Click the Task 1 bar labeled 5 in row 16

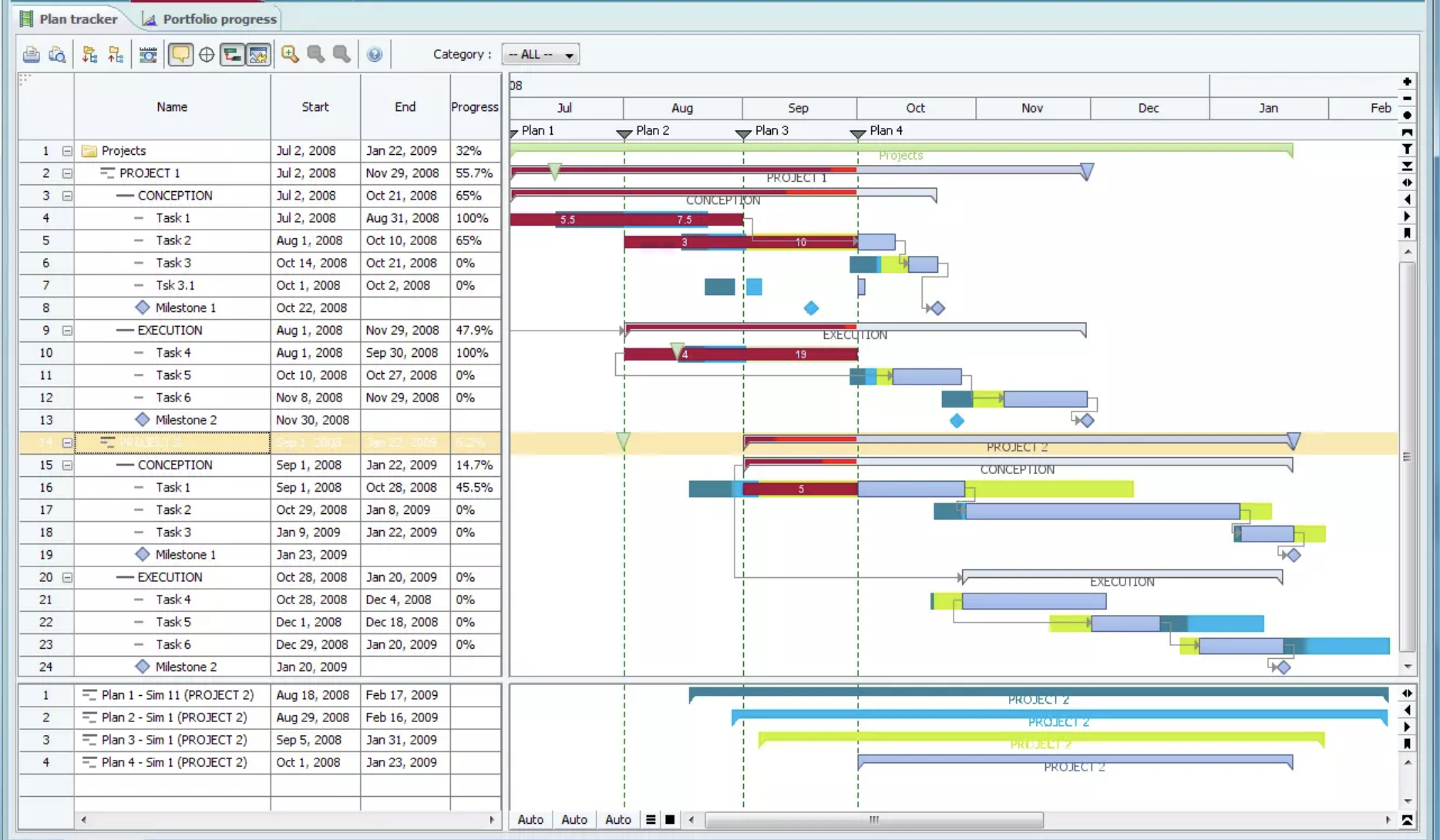(x=801, y=489)
